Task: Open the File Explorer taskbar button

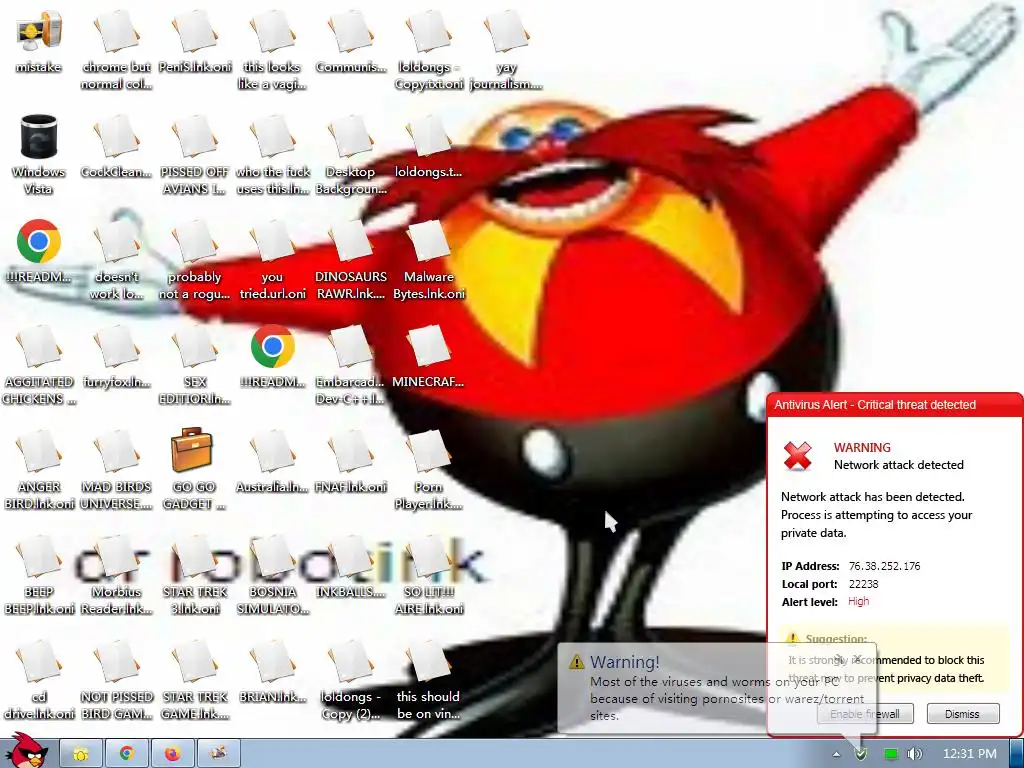Action: click(81, 754)
